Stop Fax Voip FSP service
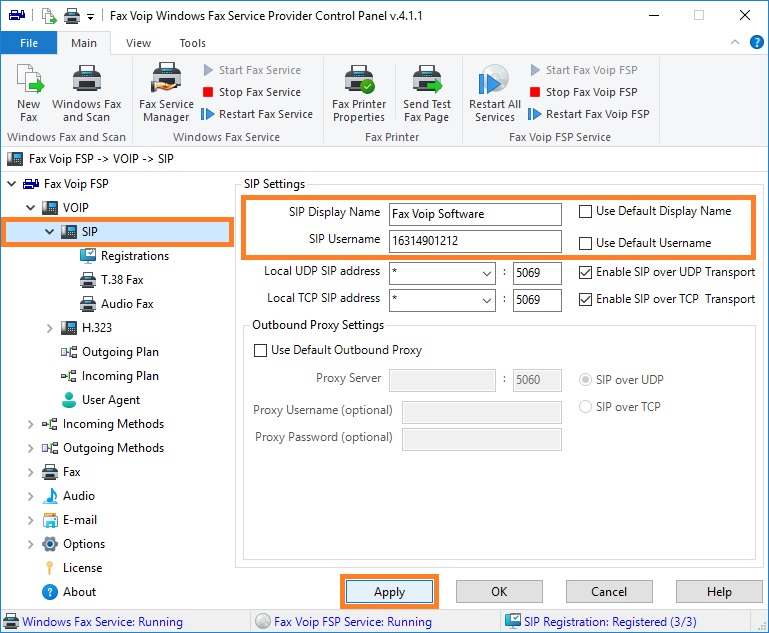This screenshot has width=769, height=633. pos(584,92)
